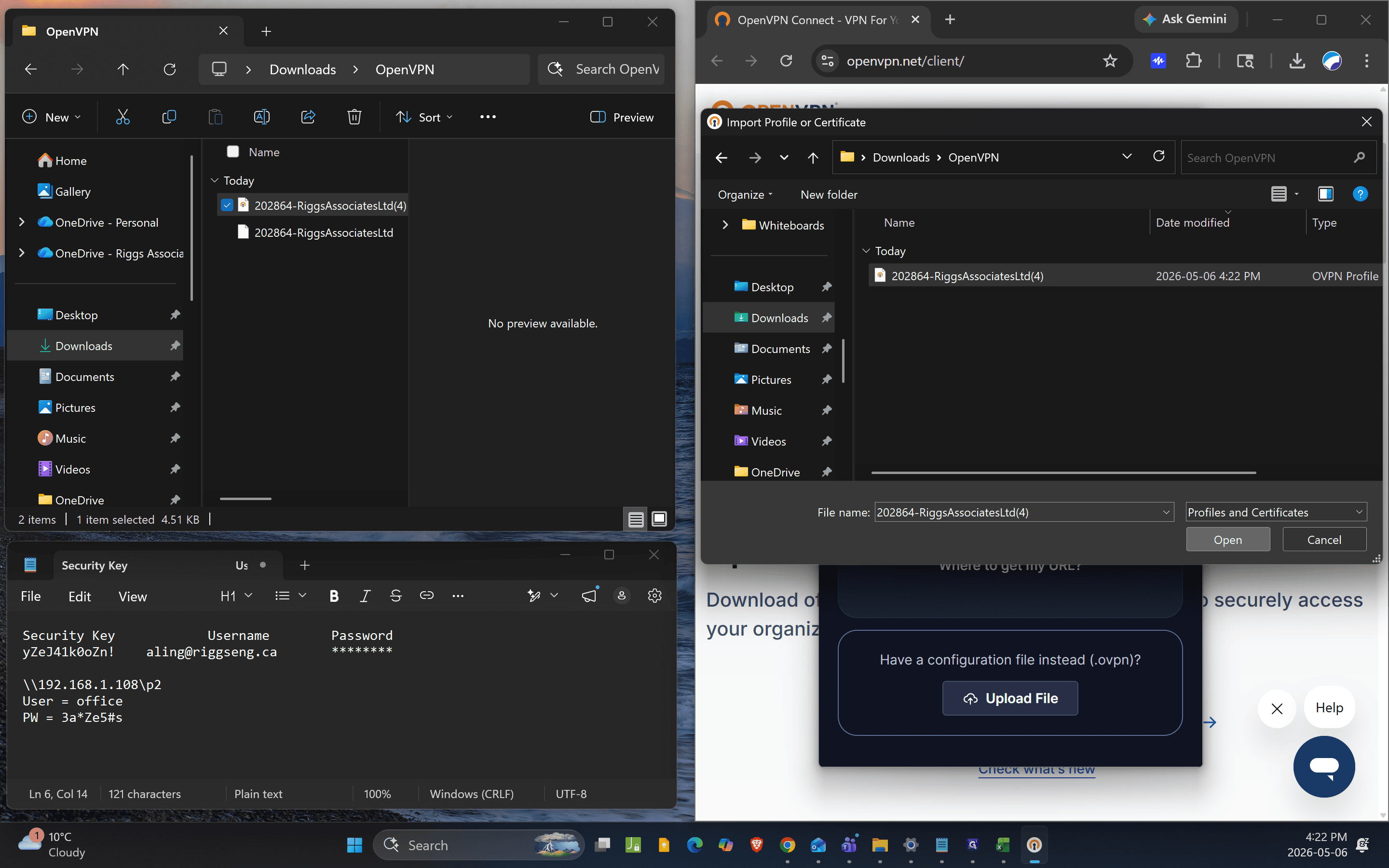
Task: Click Upload File button on OpenVPN page
Action: 1010,698
